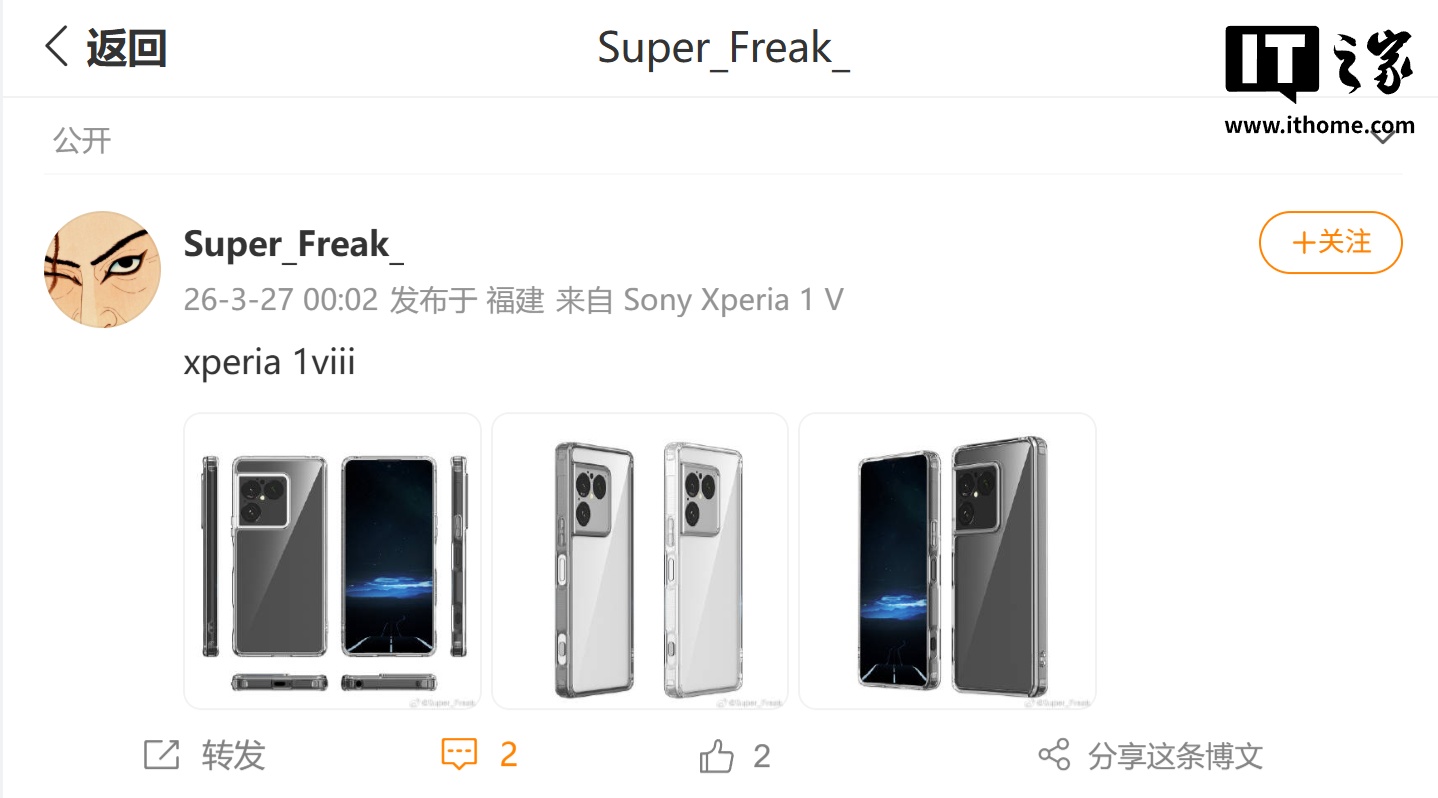
Task: Click the comment count number 2
Action: pyautogui.click(x=508, y=755)
